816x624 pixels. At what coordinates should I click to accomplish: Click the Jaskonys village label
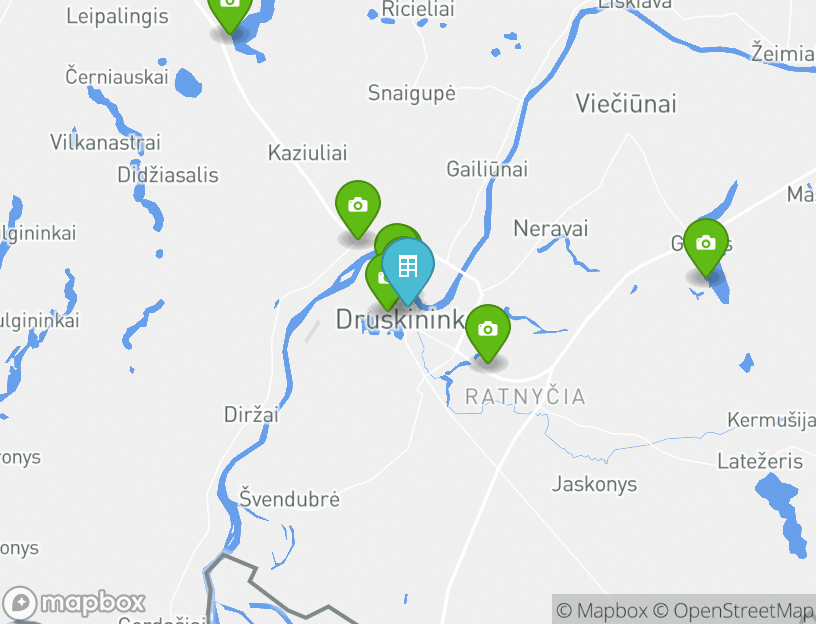coord(594,485)
